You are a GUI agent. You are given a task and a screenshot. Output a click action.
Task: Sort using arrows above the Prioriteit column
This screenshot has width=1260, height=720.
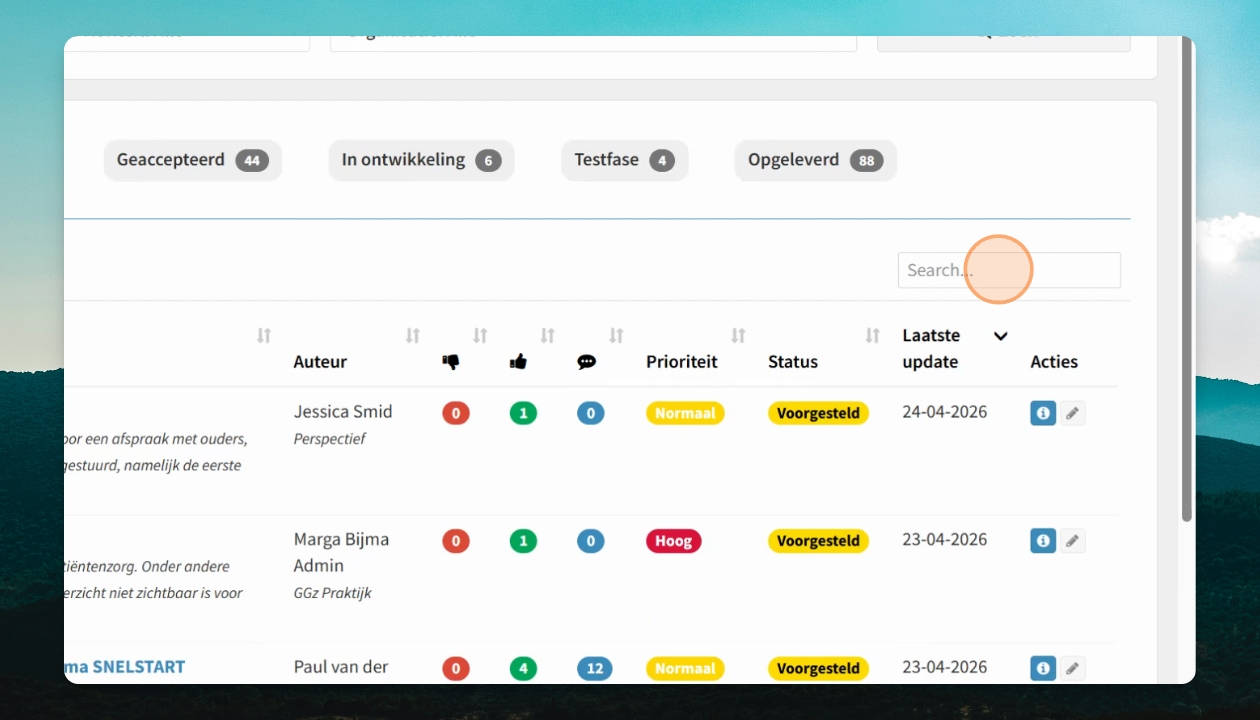tap(738, 336)
